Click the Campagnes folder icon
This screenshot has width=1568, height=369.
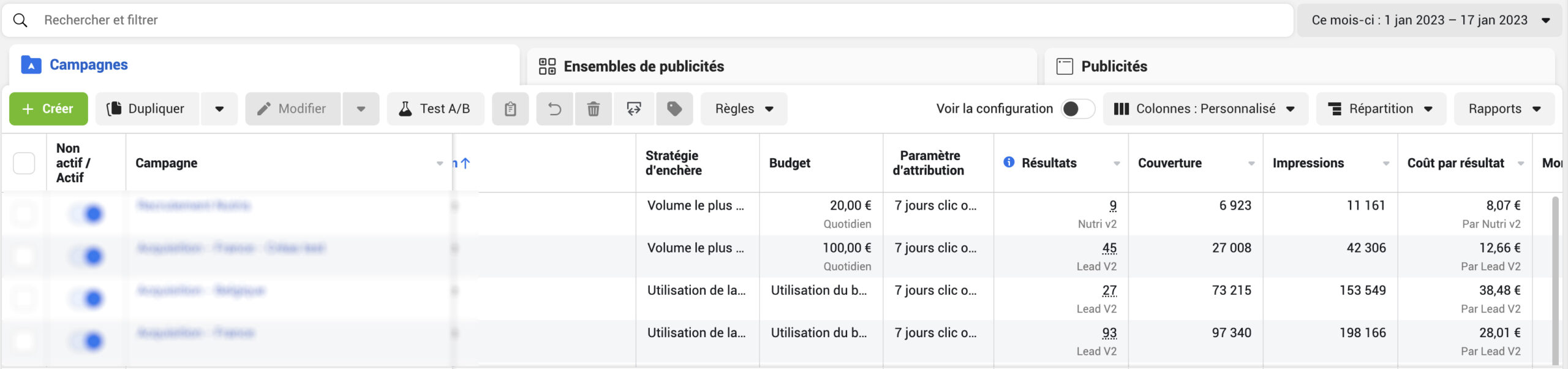[x=31, y=65]
